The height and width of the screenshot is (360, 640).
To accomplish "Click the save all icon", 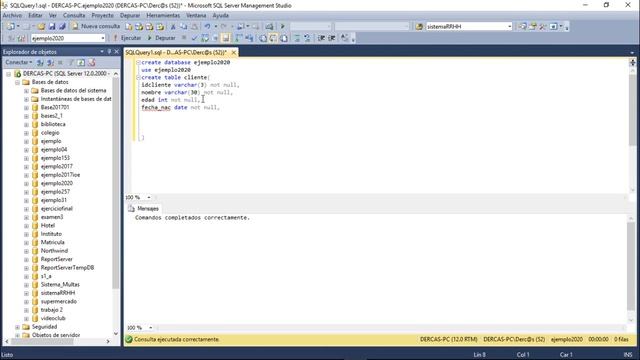I will coord(62,27).
